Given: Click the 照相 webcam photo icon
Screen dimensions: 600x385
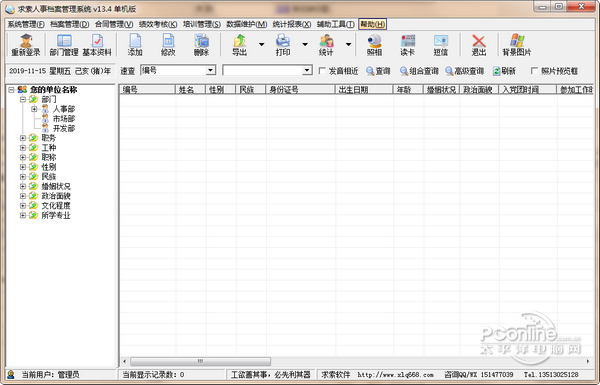Looking at the screenshot, I should point(374,45).
